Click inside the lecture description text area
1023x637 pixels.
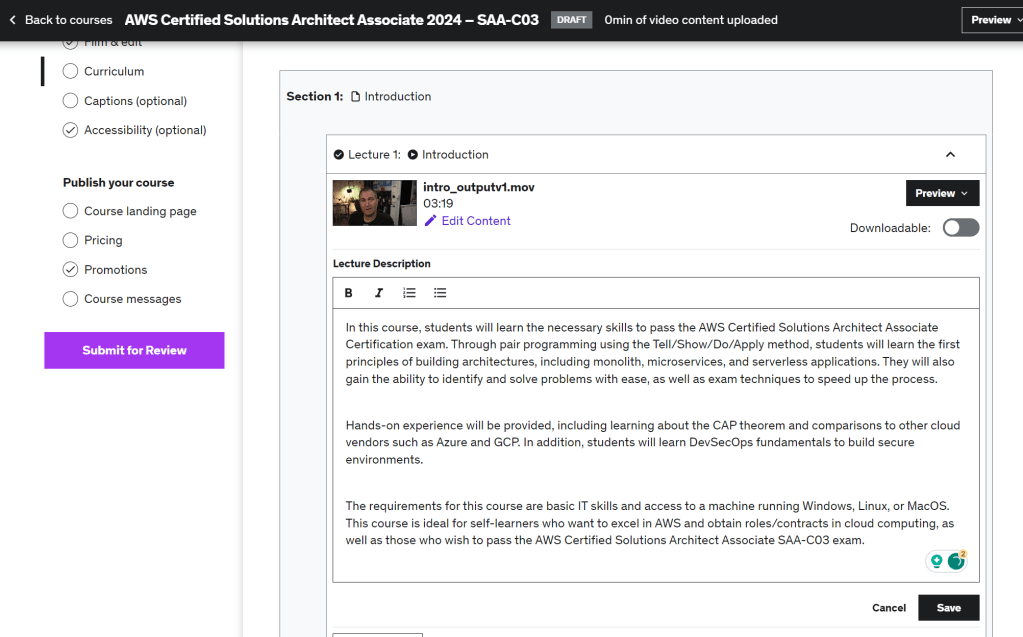pos(656,445)
